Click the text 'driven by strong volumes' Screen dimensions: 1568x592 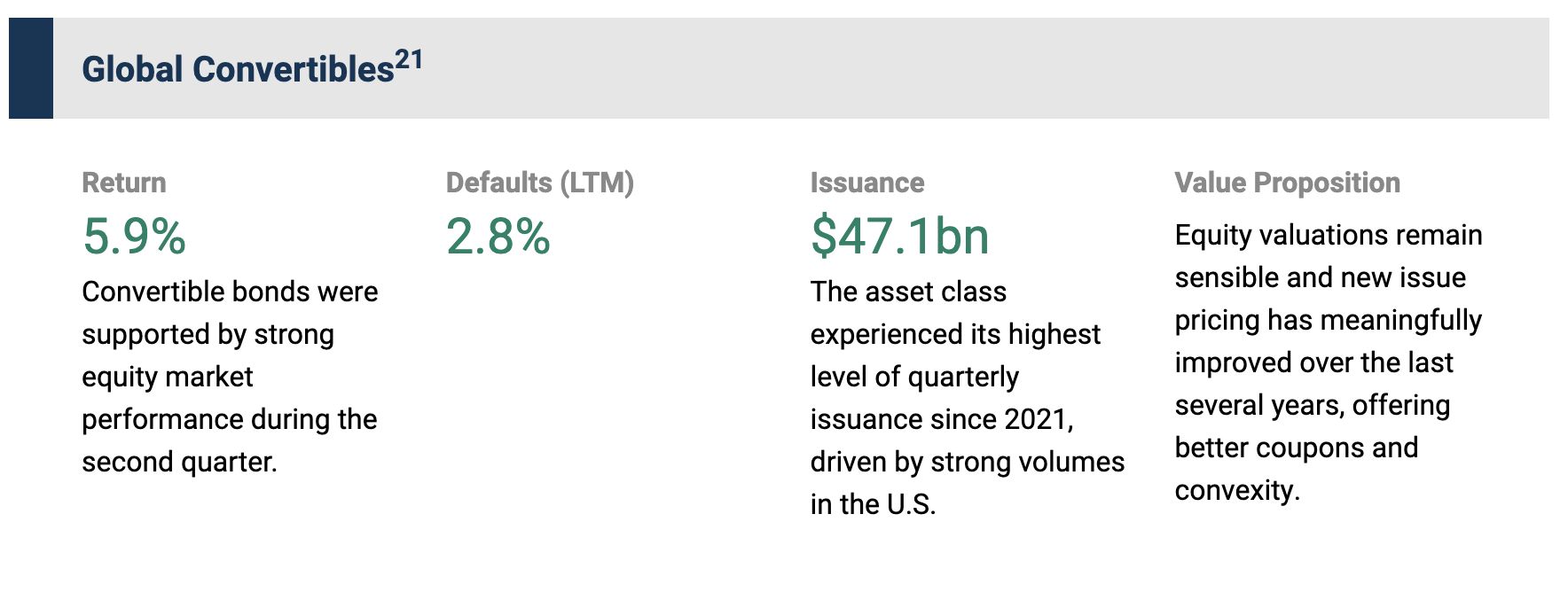click(967, 462)
